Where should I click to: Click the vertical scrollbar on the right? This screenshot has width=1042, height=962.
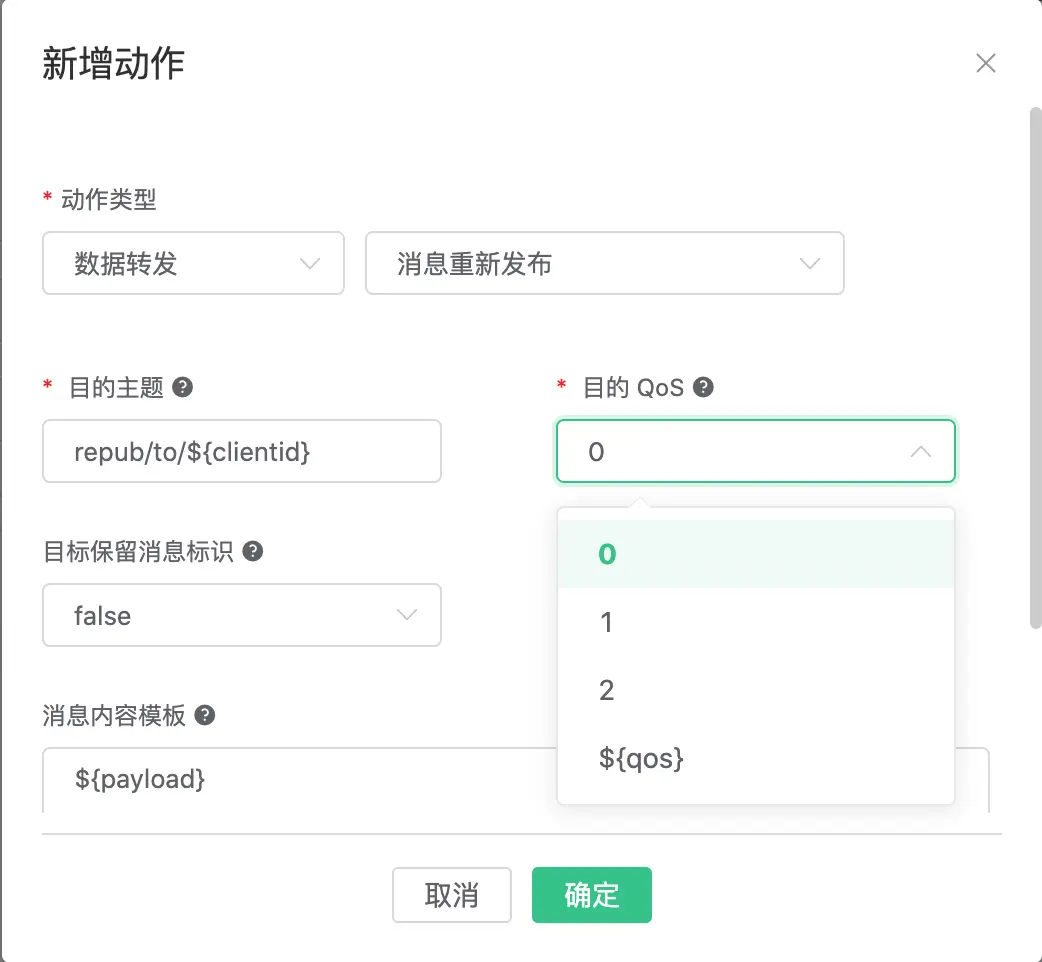(x=1033, y=370)
